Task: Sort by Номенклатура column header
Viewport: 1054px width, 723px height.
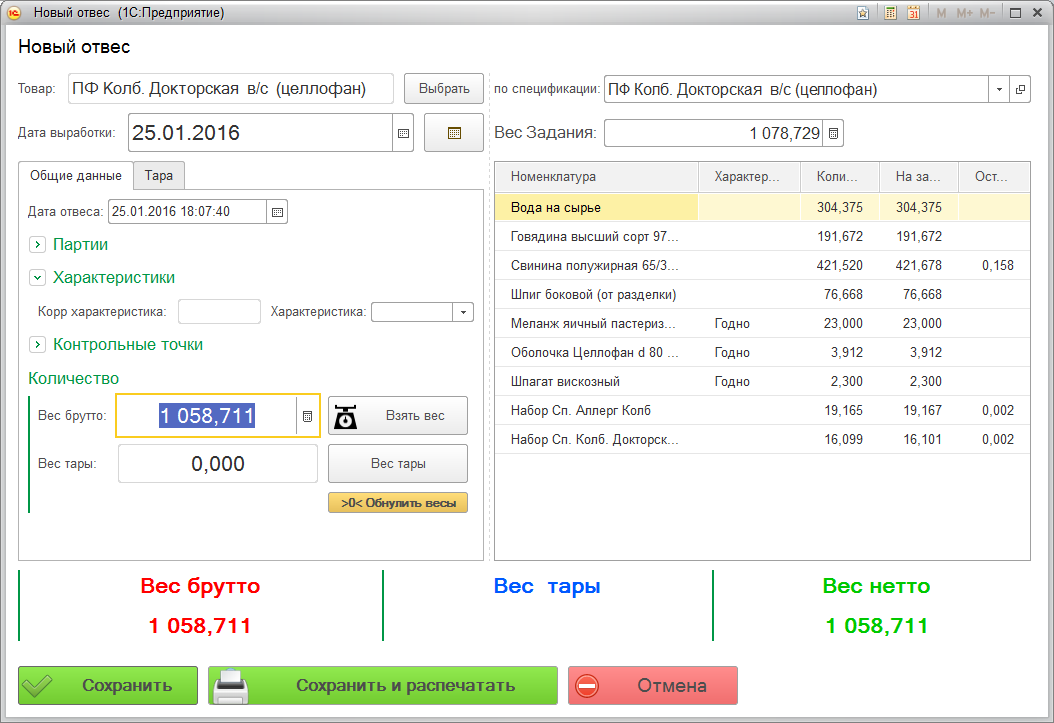Action: click(x=596, y=177)
